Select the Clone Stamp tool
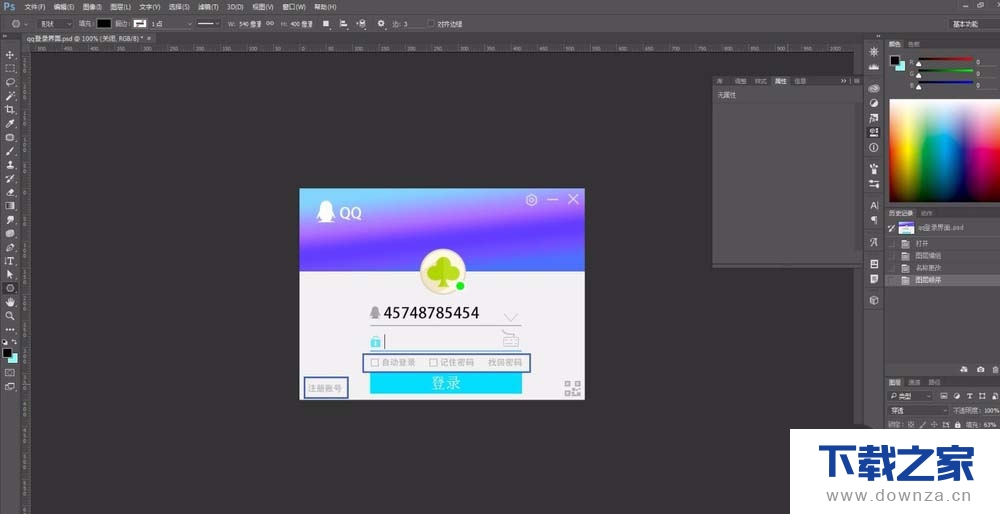The image size is (1000, 514). tap(10, 165)
